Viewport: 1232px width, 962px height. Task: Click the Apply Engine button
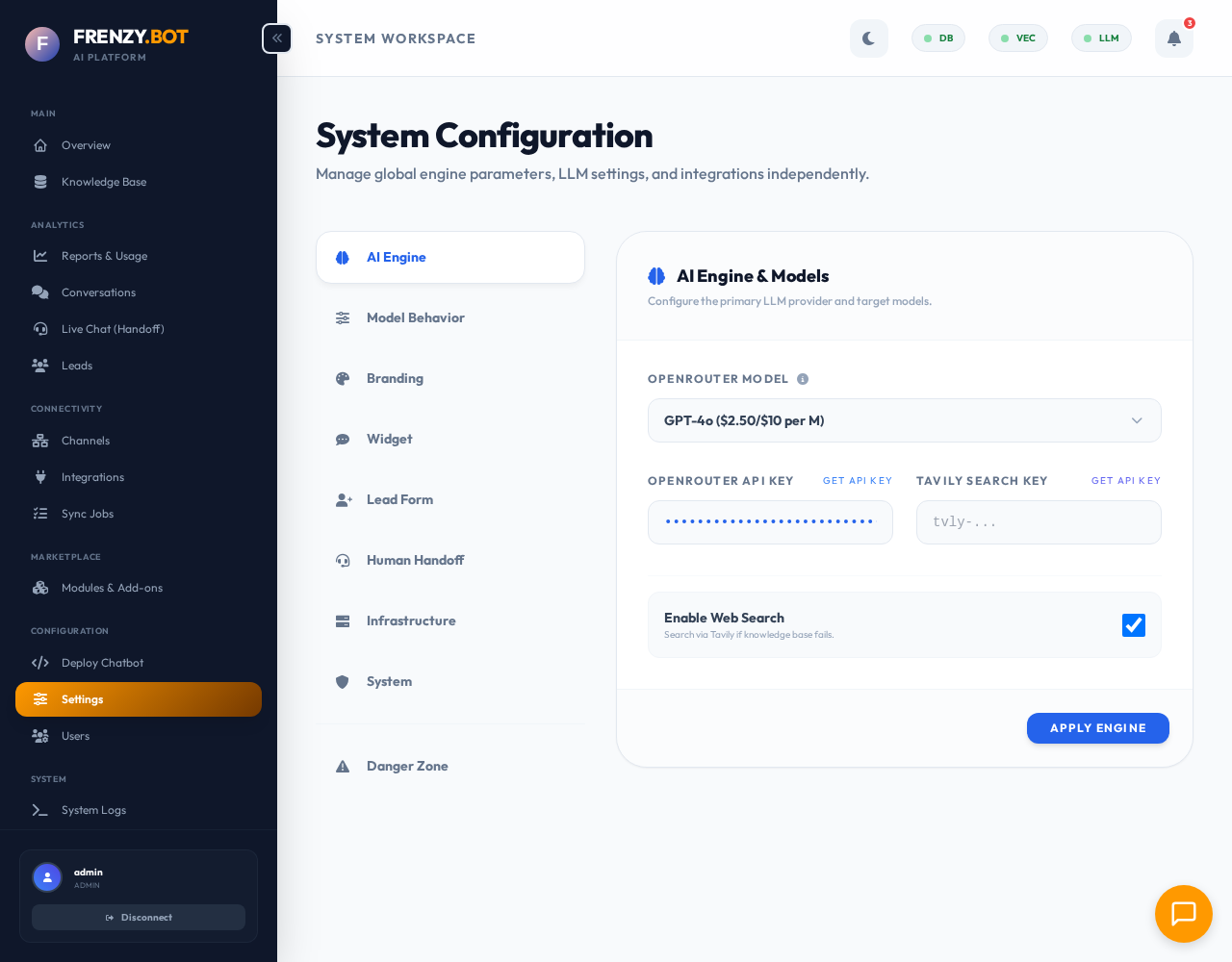1097,728
